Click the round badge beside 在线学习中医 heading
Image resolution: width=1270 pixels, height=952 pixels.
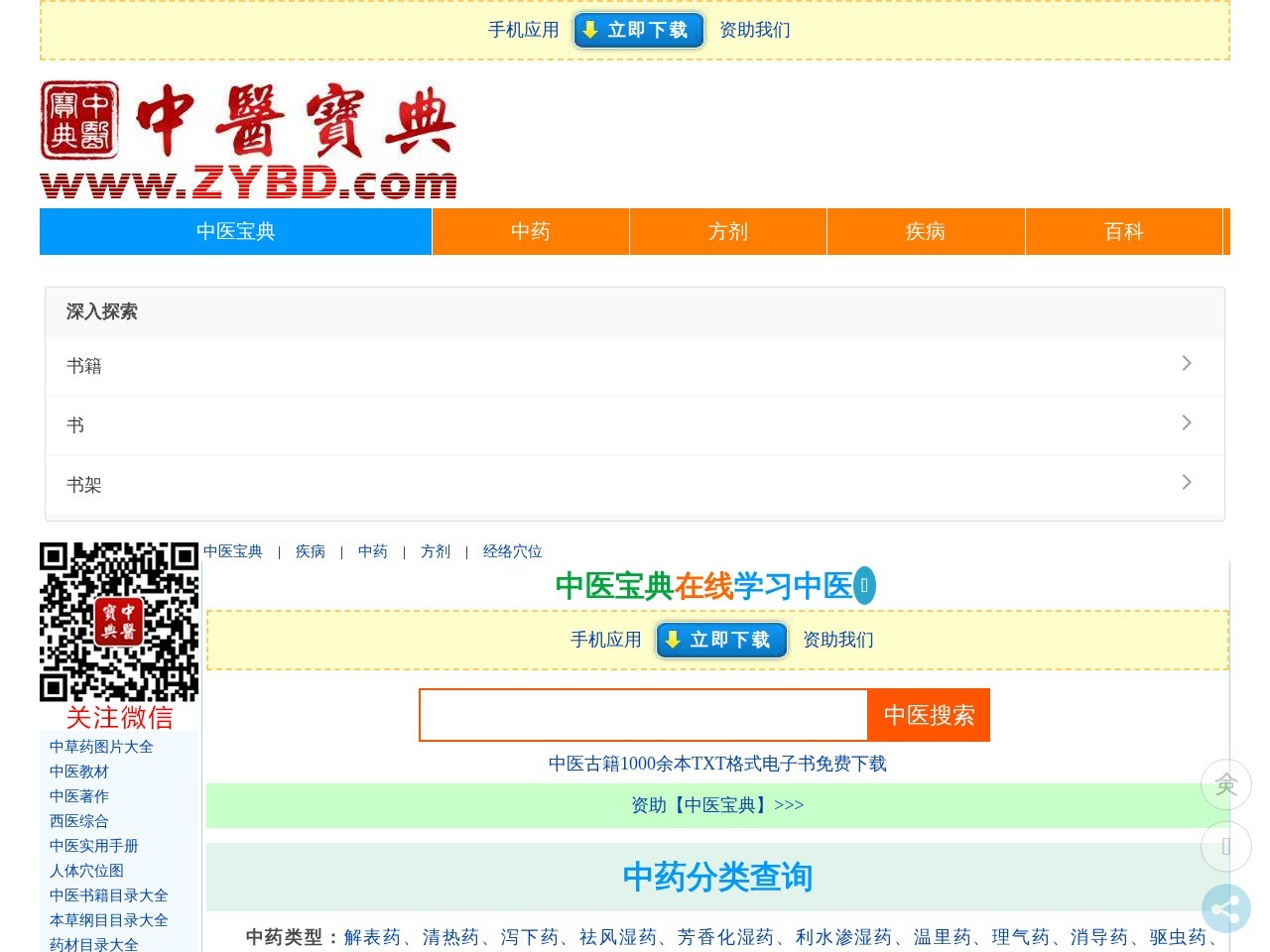point(864,585)
